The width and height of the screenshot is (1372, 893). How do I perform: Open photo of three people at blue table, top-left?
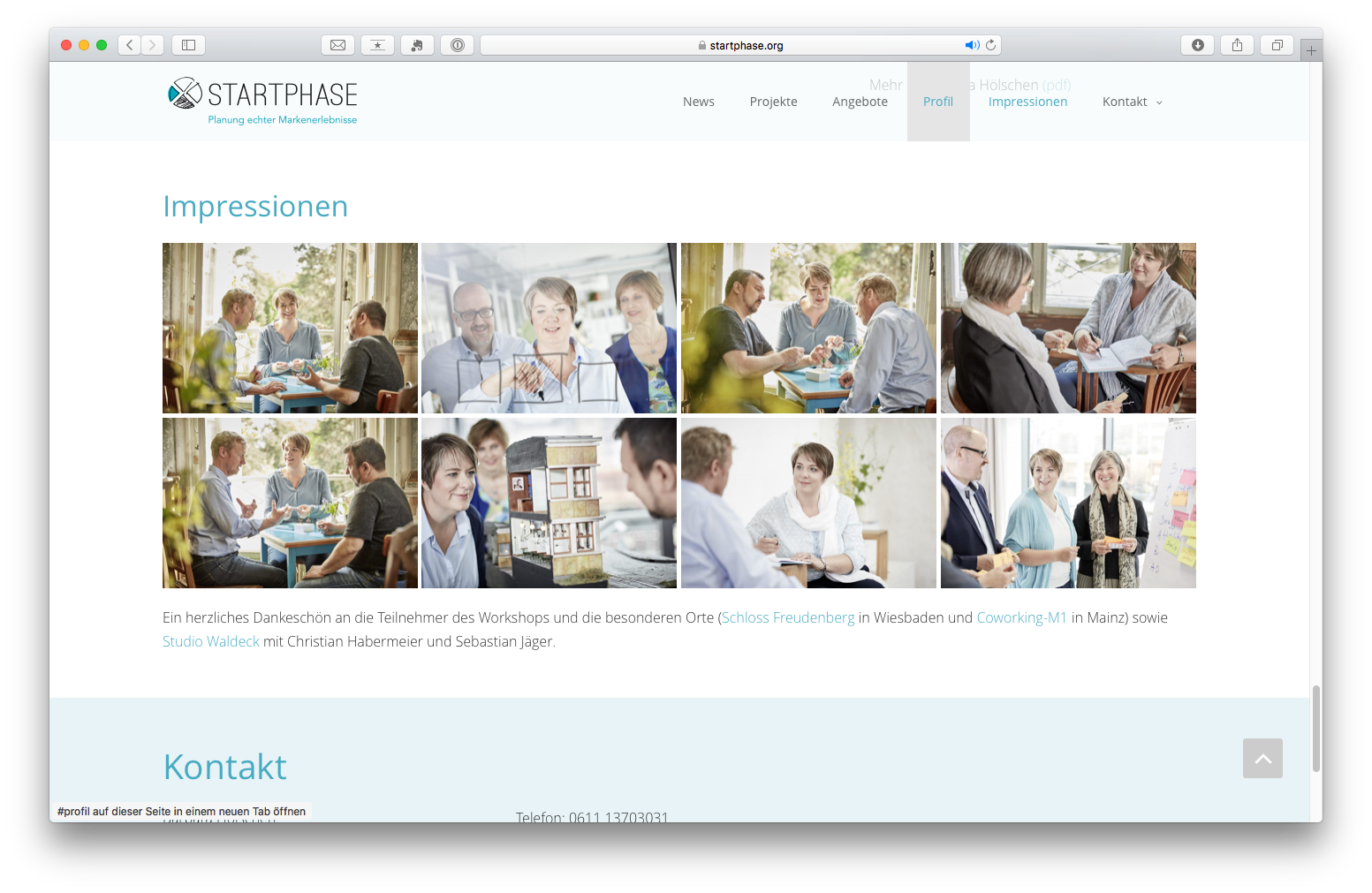pyautogui.click(x=290, y=328)
